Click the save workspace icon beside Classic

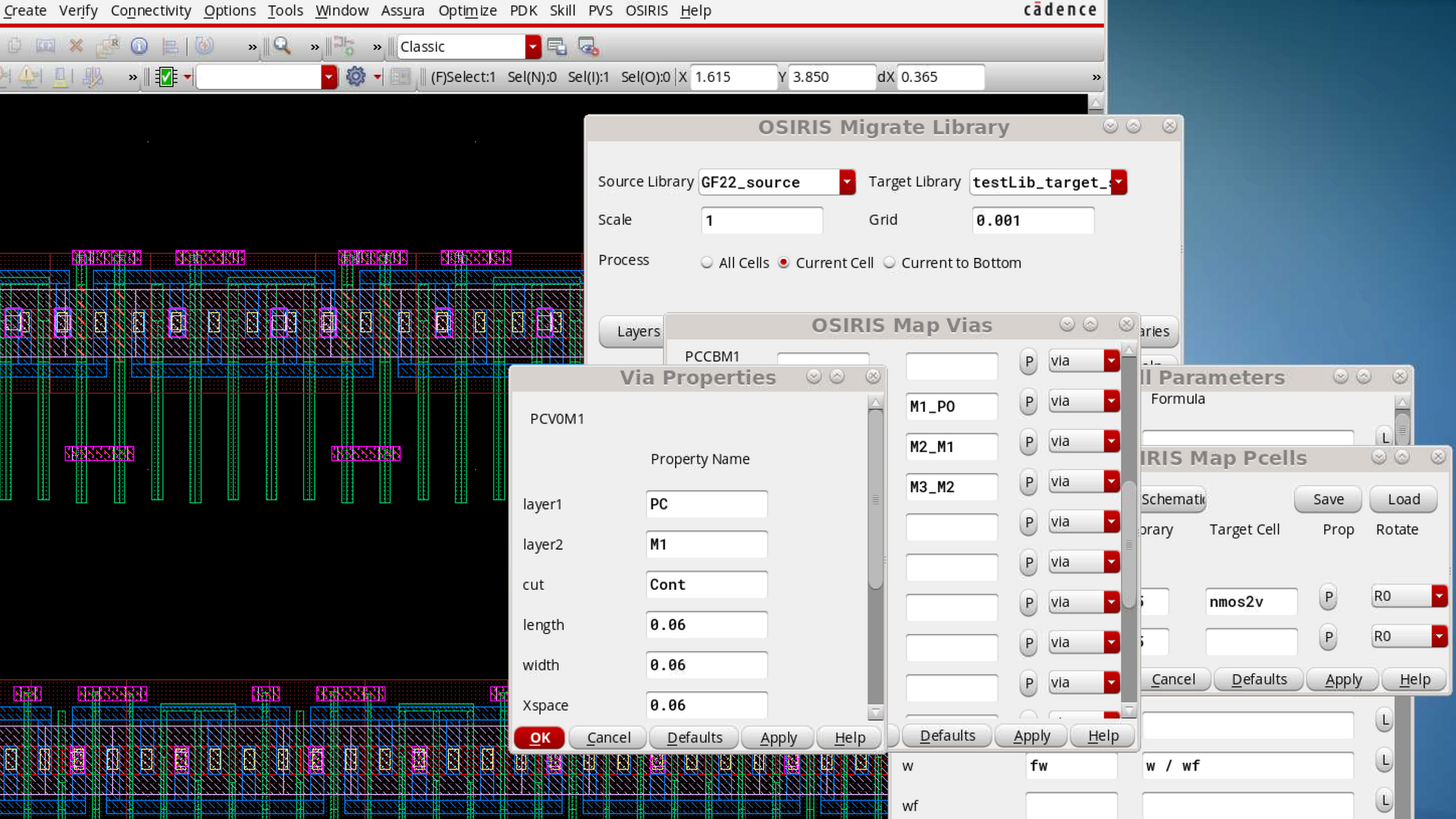tap(557, 46)
